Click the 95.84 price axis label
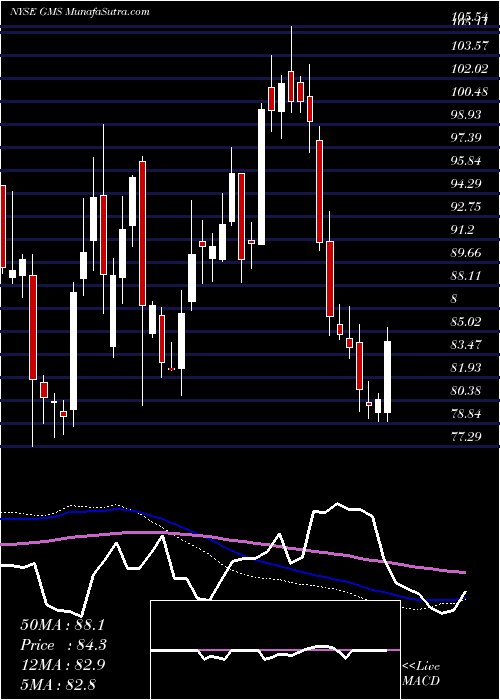Viewport: 500px width, 700px height. (467, 161)
